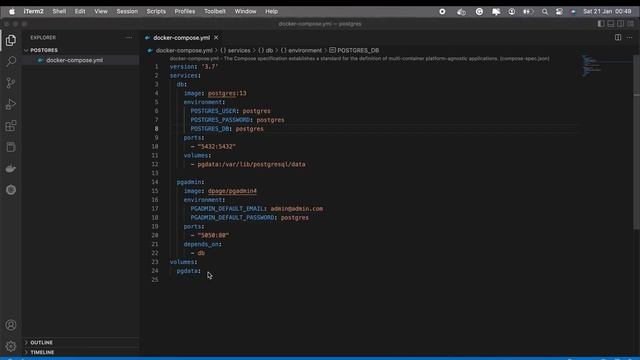Open editor More Actions ellipsis

[x=629, y=38]
